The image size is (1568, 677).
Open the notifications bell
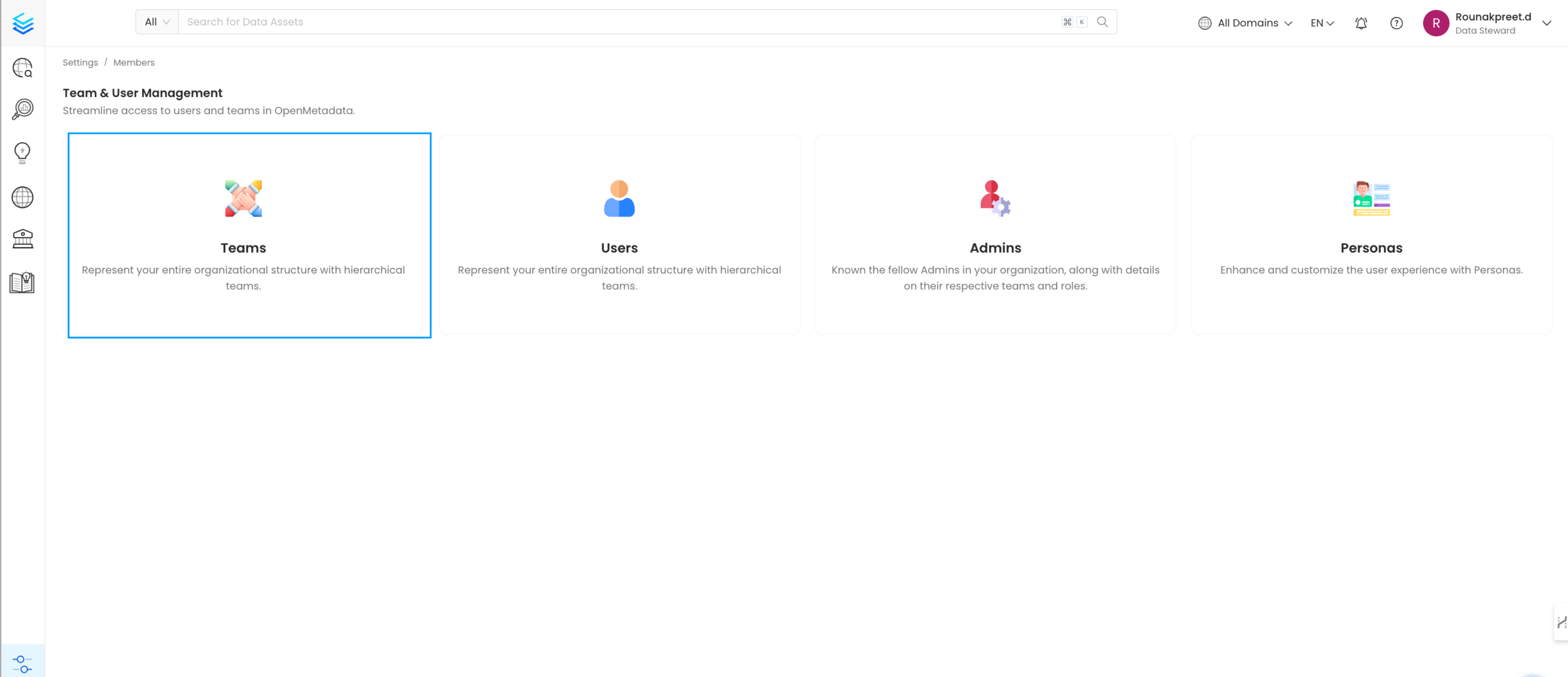[1361, 23]
